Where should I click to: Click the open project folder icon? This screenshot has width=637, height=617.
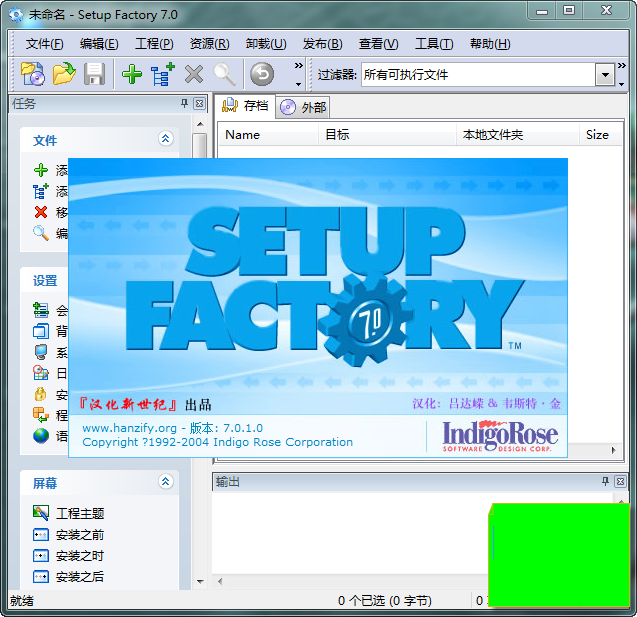point(64,74)
